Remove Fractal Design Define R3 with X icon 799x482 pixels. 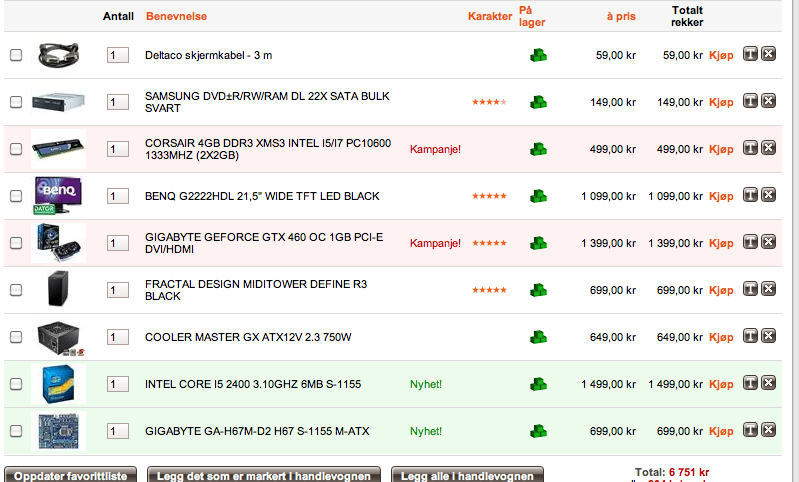coord(768,289)
